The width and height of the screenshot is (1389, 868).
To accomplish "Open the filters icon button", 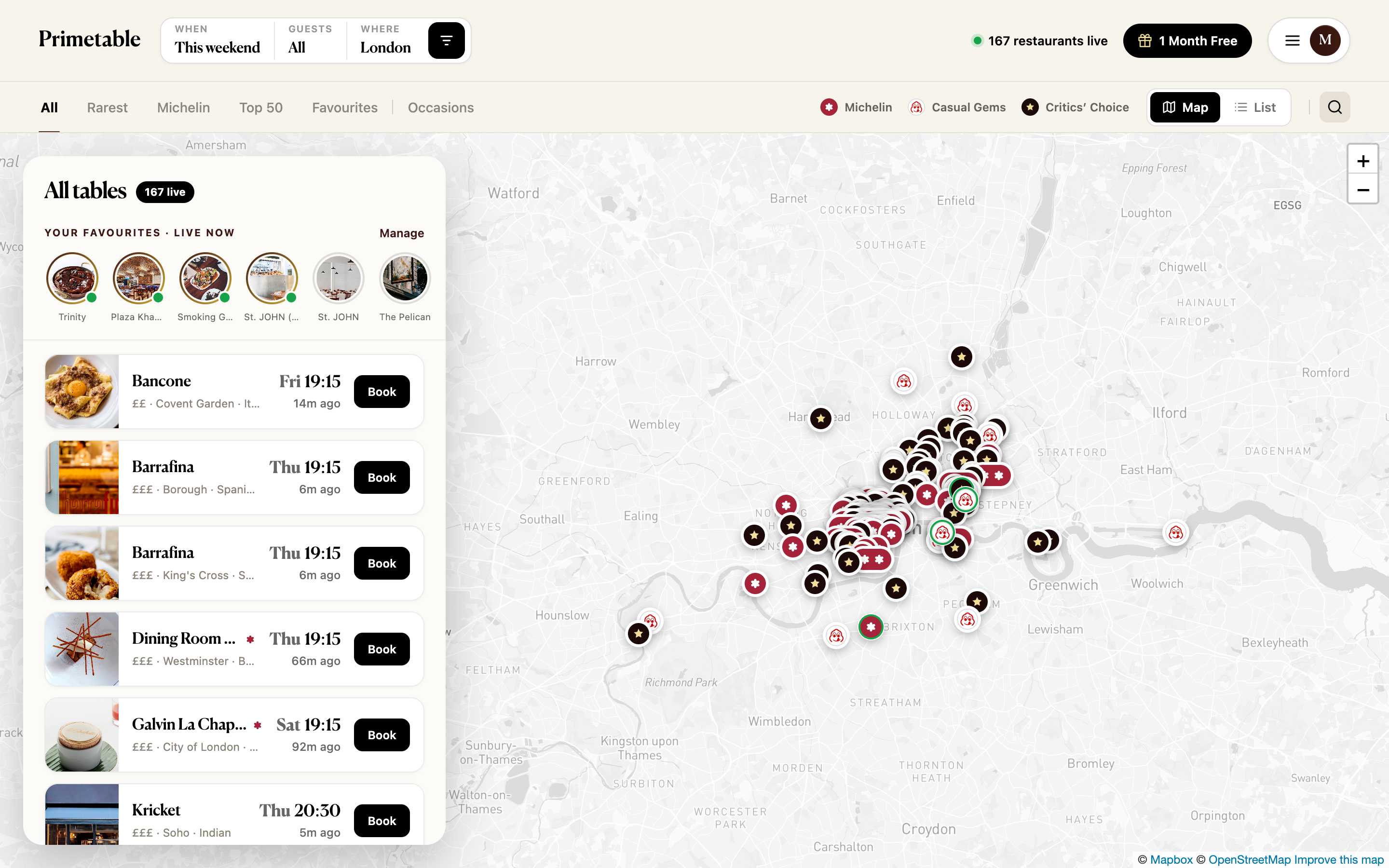I will [x=446, y=40].
